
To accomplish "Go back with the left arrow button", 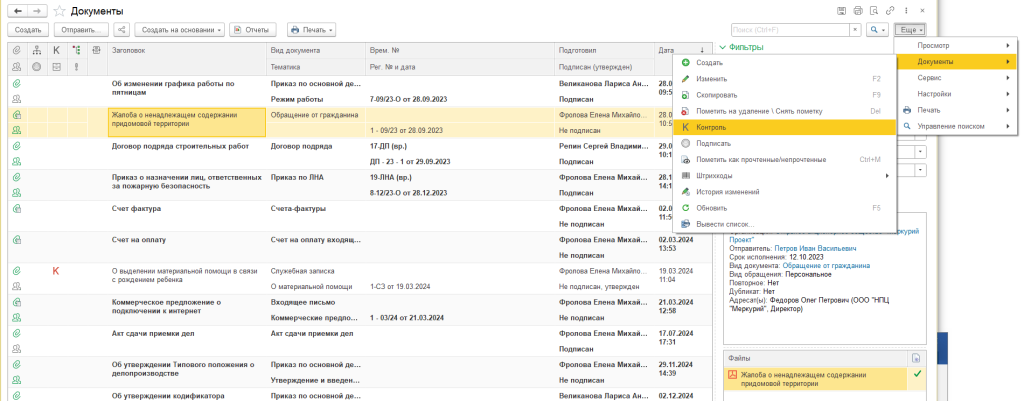I will (x=18, y=10).
